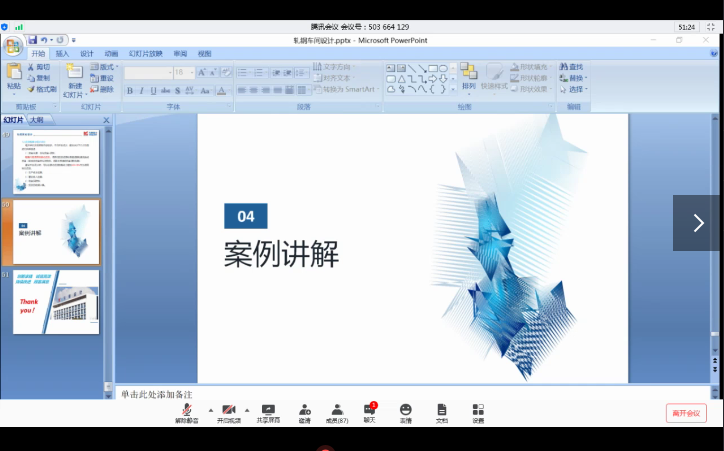This screenshot has height=451, width=724.
Task: Turn on the video camera
Action: pyautogui.click(x=229, y=411)
